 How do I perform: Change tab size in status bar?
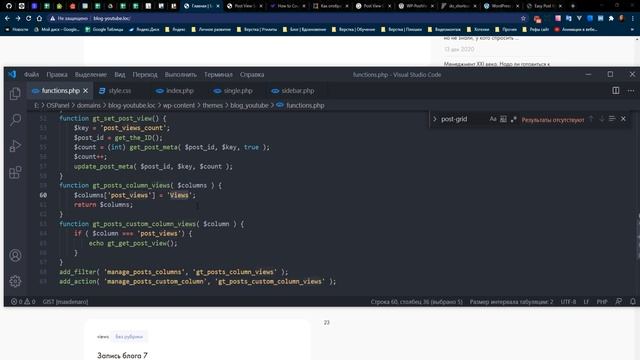click(x=511, y=302)
